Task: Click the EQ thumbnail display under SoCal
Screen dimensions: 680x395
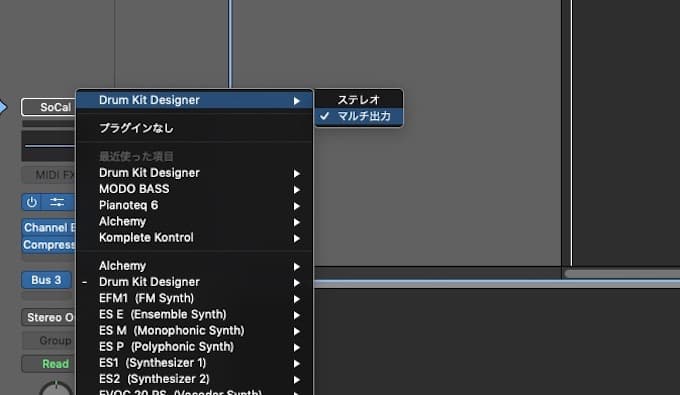Action: (x=49, y=146)
